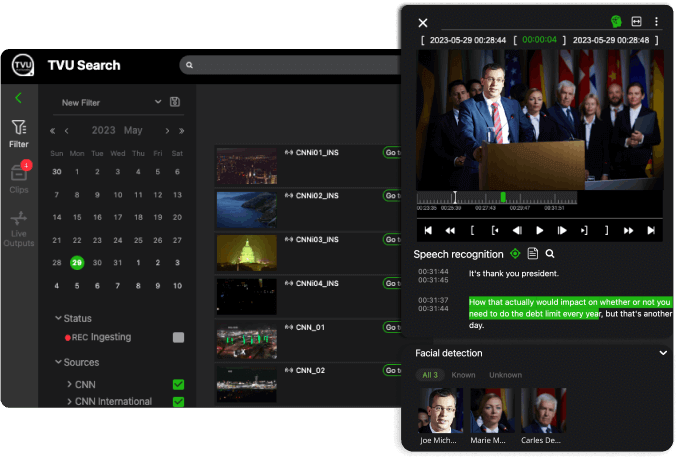Jump to the mark-out point
679x460 pixels.
coord(584,230)
